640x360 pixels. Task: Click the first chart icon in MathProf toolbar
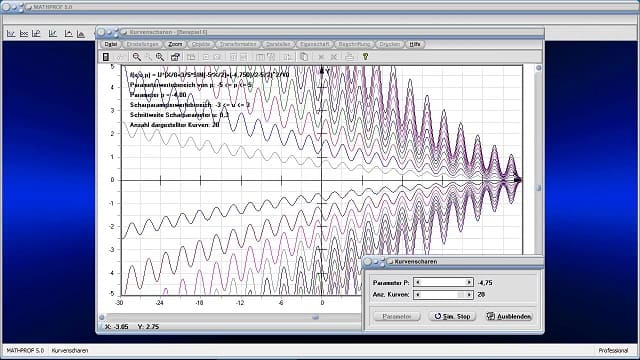11,34
